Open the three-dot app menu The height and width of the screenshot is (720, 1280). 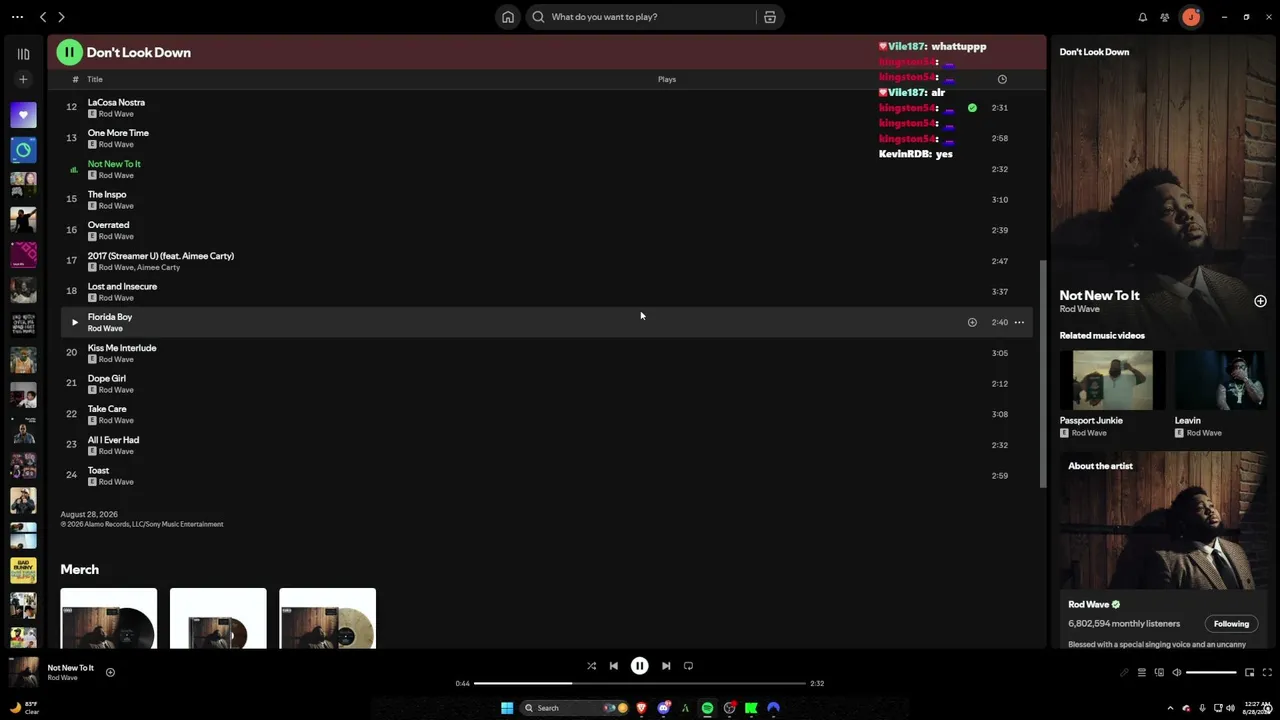tap(17, 17)
